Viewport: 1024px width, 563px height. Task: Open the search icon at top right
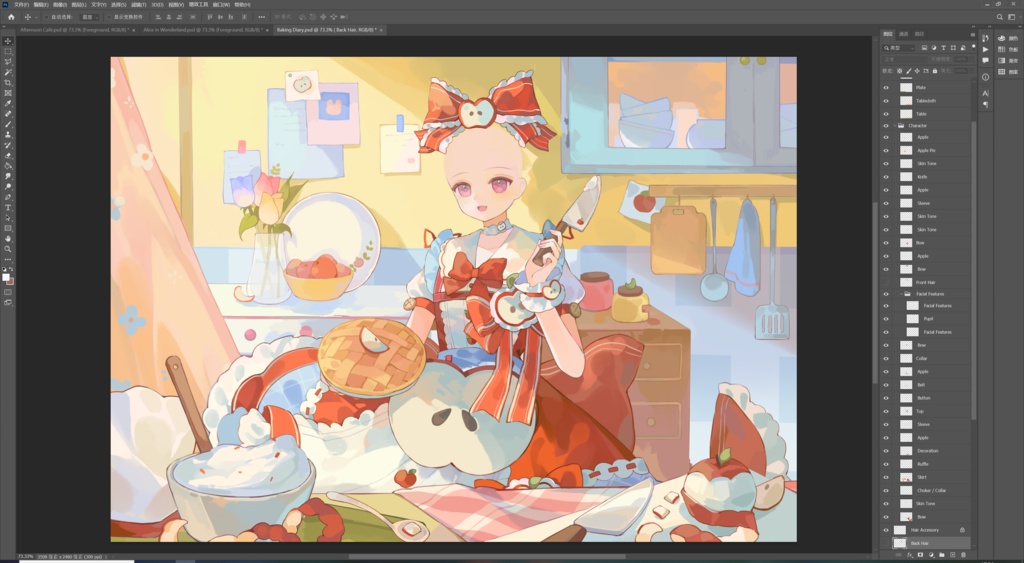pos(1000,17)
